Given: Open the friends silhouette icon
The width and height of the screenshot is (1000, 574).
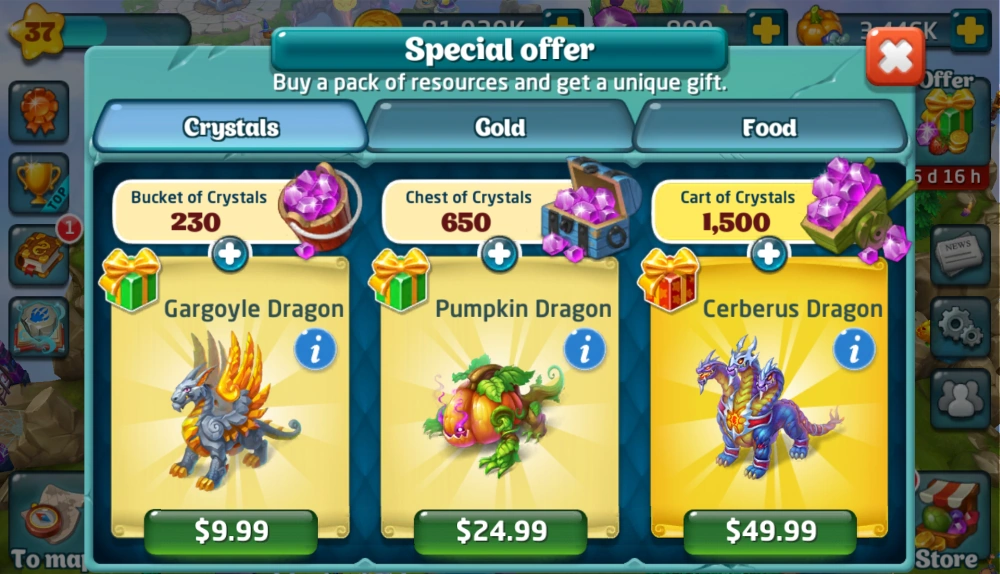Looking at the screenshot, I should tap(960, 399).
